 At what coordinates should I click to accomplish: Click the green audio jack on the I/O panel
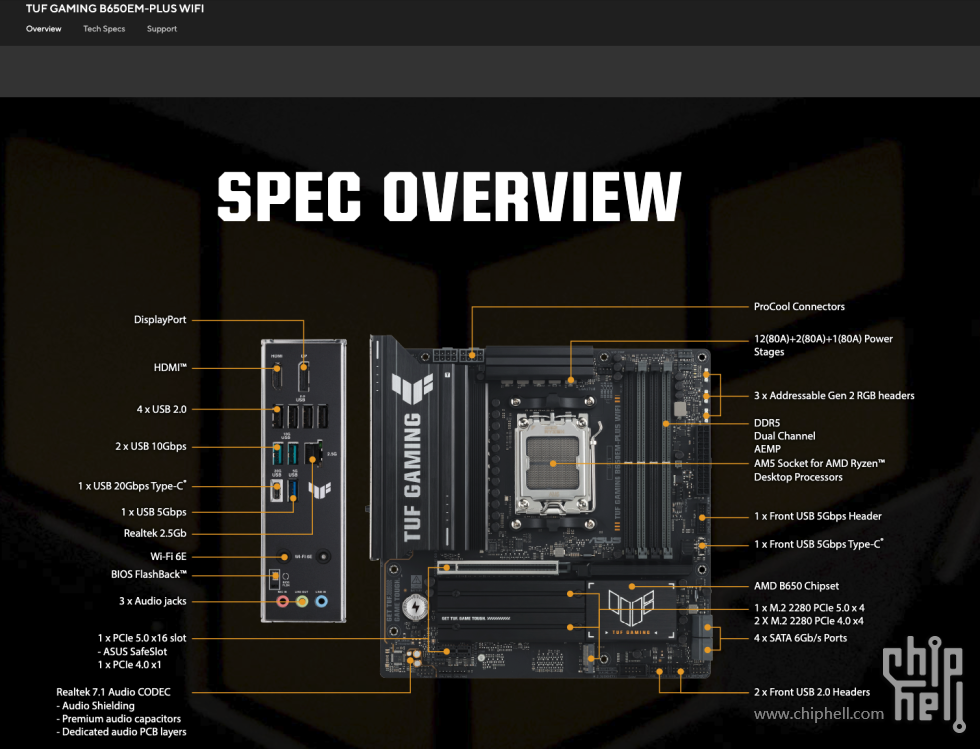click(302, 601)
